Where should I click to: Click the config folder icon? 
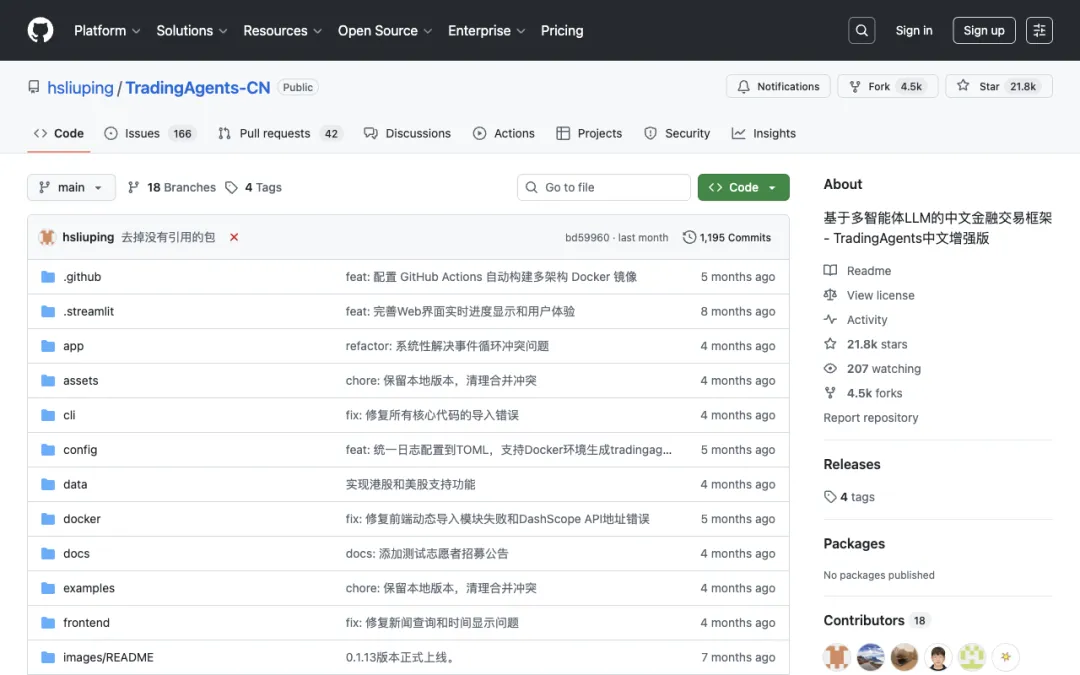click(48, 450)
